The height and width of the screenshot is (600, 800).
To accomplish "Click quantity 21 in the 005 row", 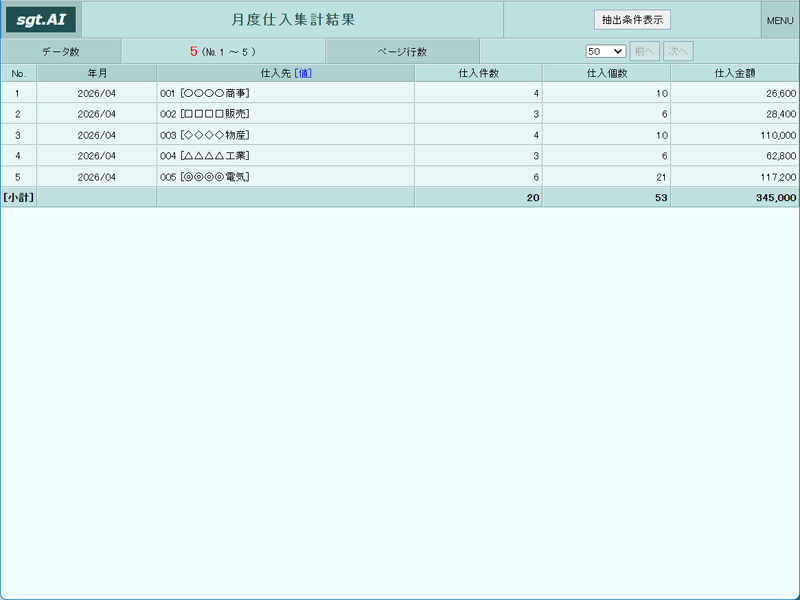I will [x=661, y=177].
